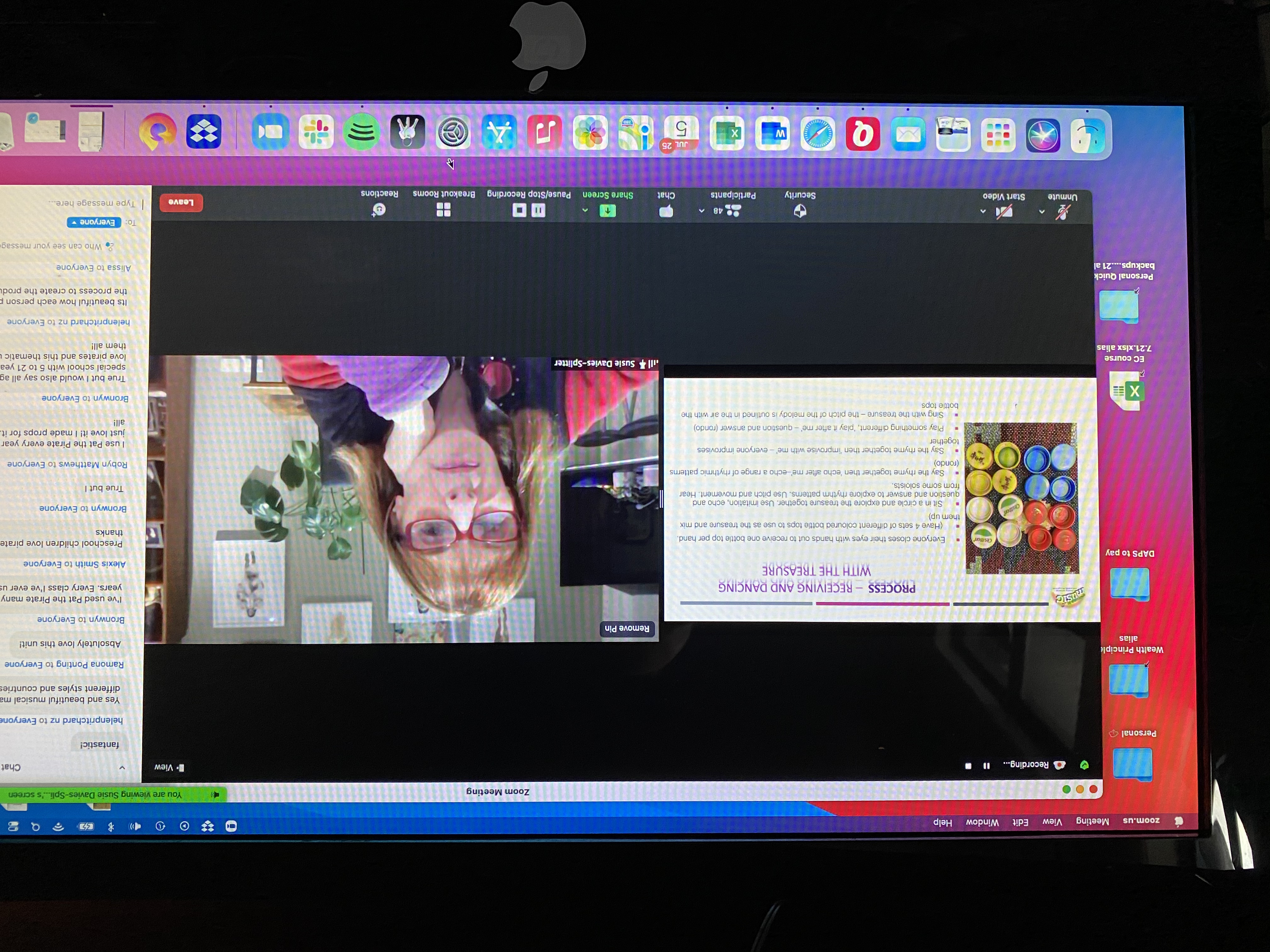1270x952 pixels.
Task: Open Breakout Rooms icon
Action: tap(443, 209)
